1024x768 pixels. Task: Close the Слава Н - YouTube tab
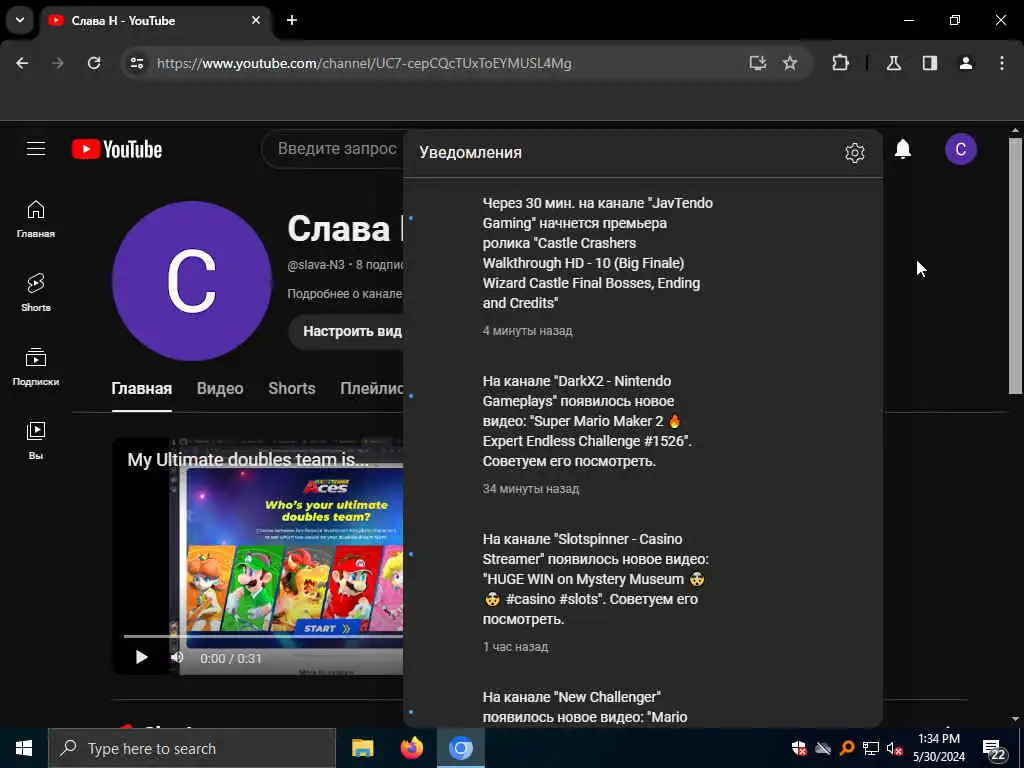(x=256, y=20)
